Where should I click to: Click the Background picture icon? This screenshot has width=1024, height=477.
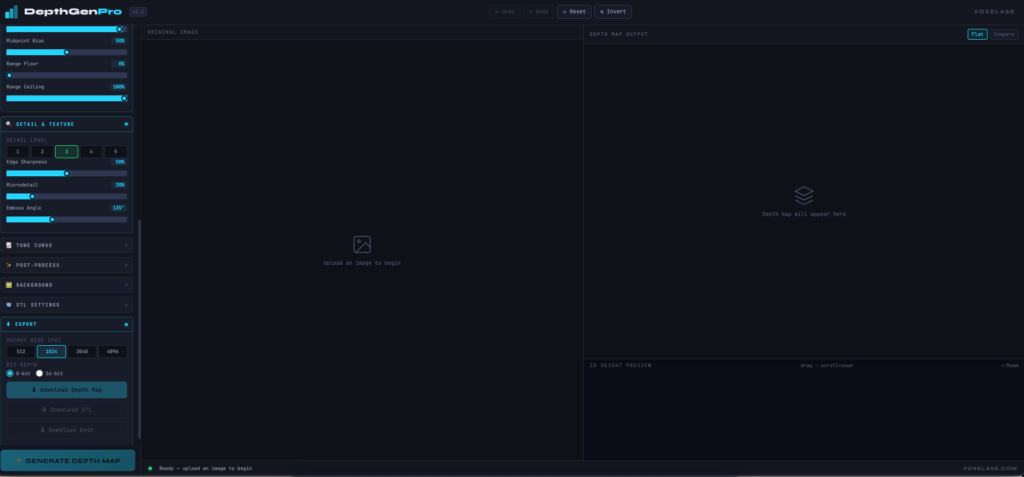point(8,285)
